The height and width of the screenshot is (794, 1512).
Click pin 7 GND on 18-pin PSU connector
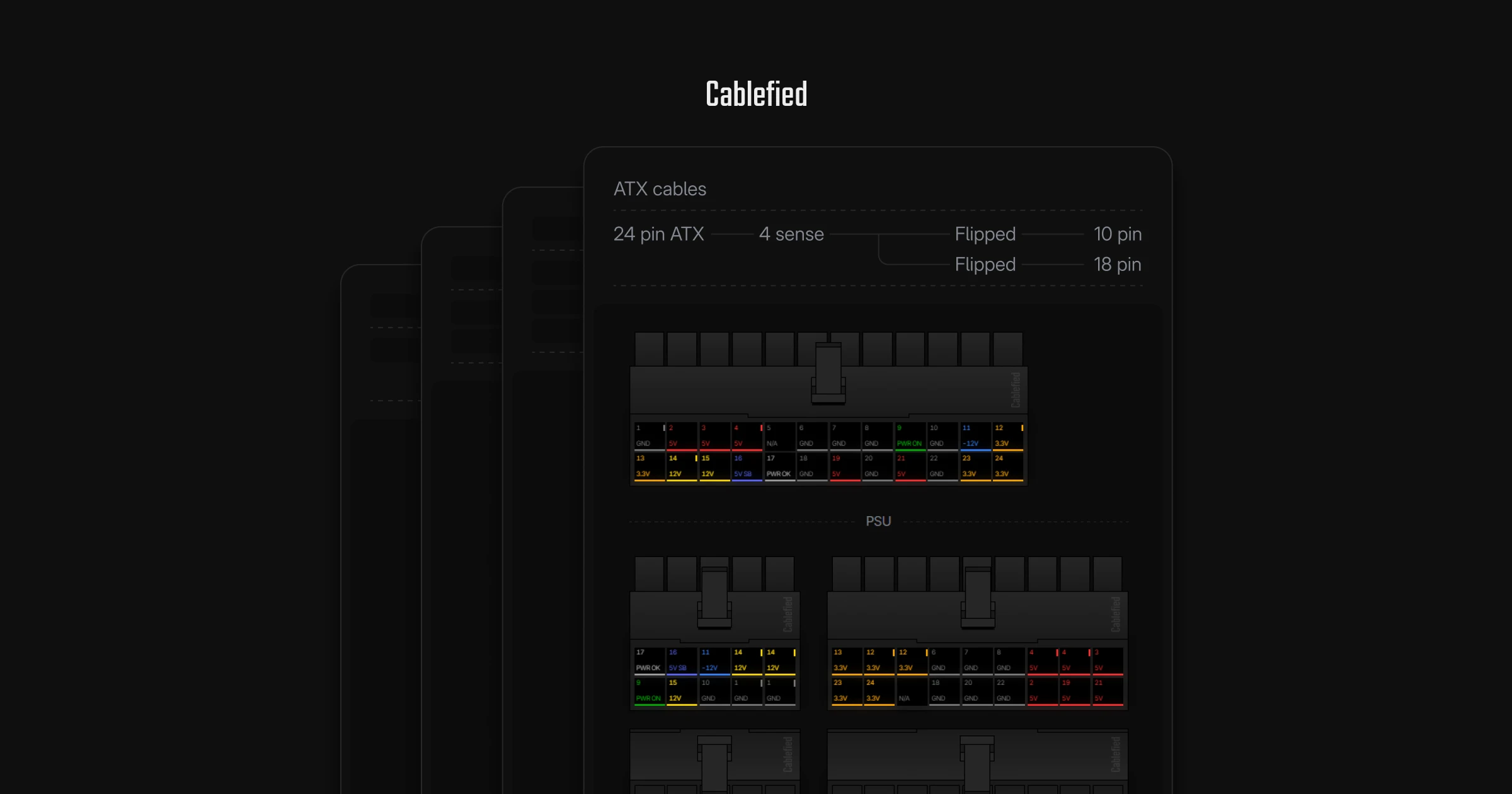tap(978, 660)
